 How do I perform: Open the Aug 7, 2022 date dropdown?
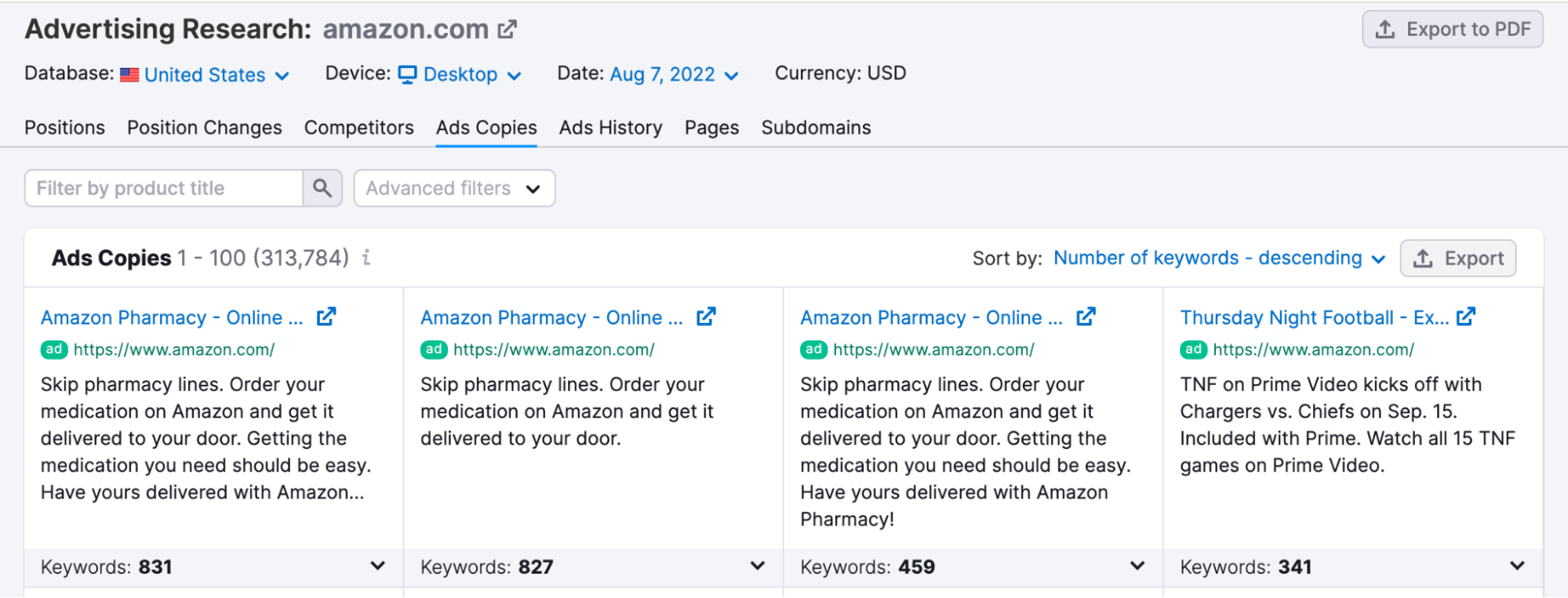674,75
